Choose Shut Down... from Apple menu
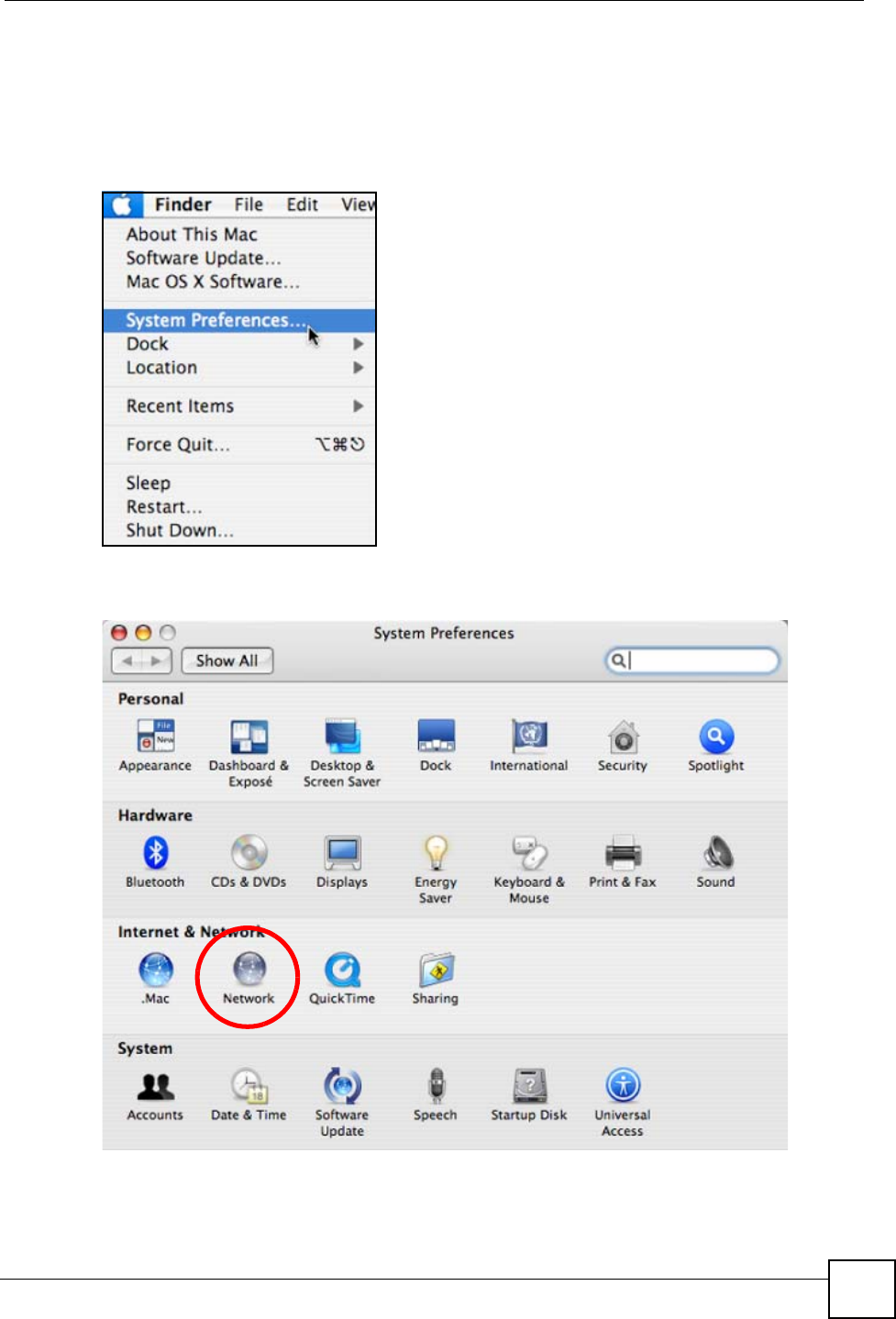 point(239,531)
